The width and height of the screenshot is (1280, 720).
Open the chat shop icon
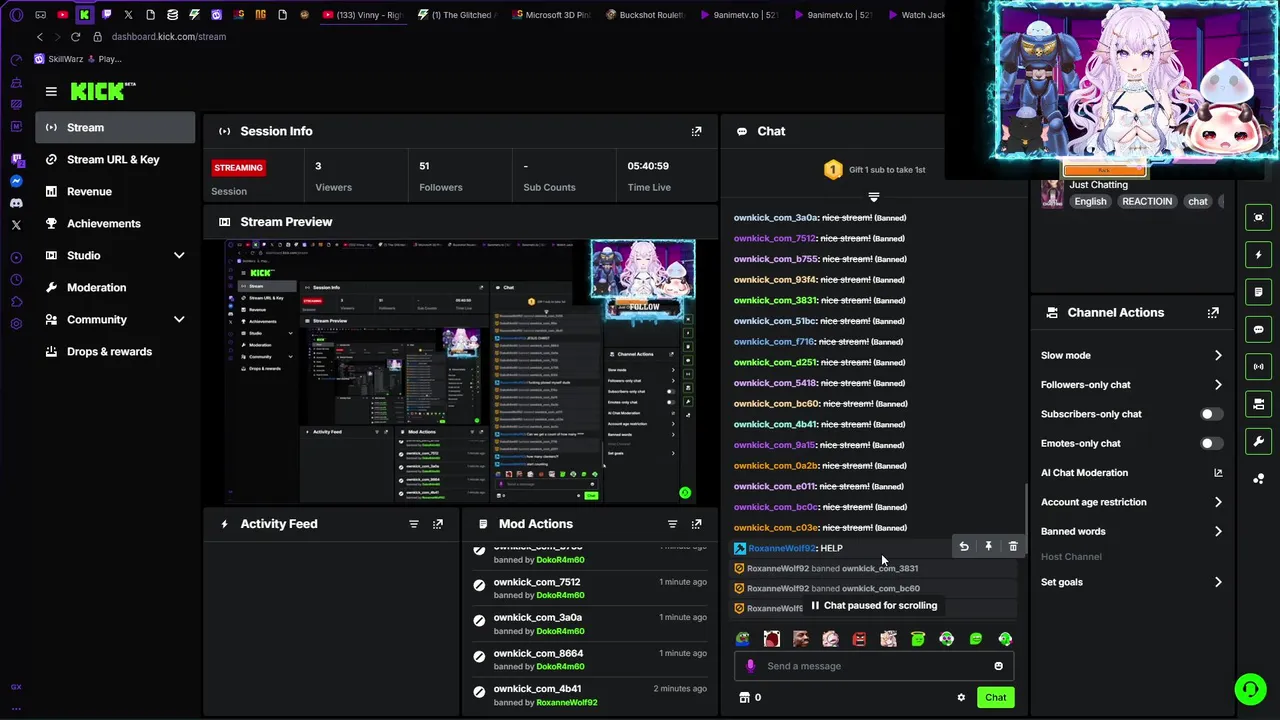[744, 698]
